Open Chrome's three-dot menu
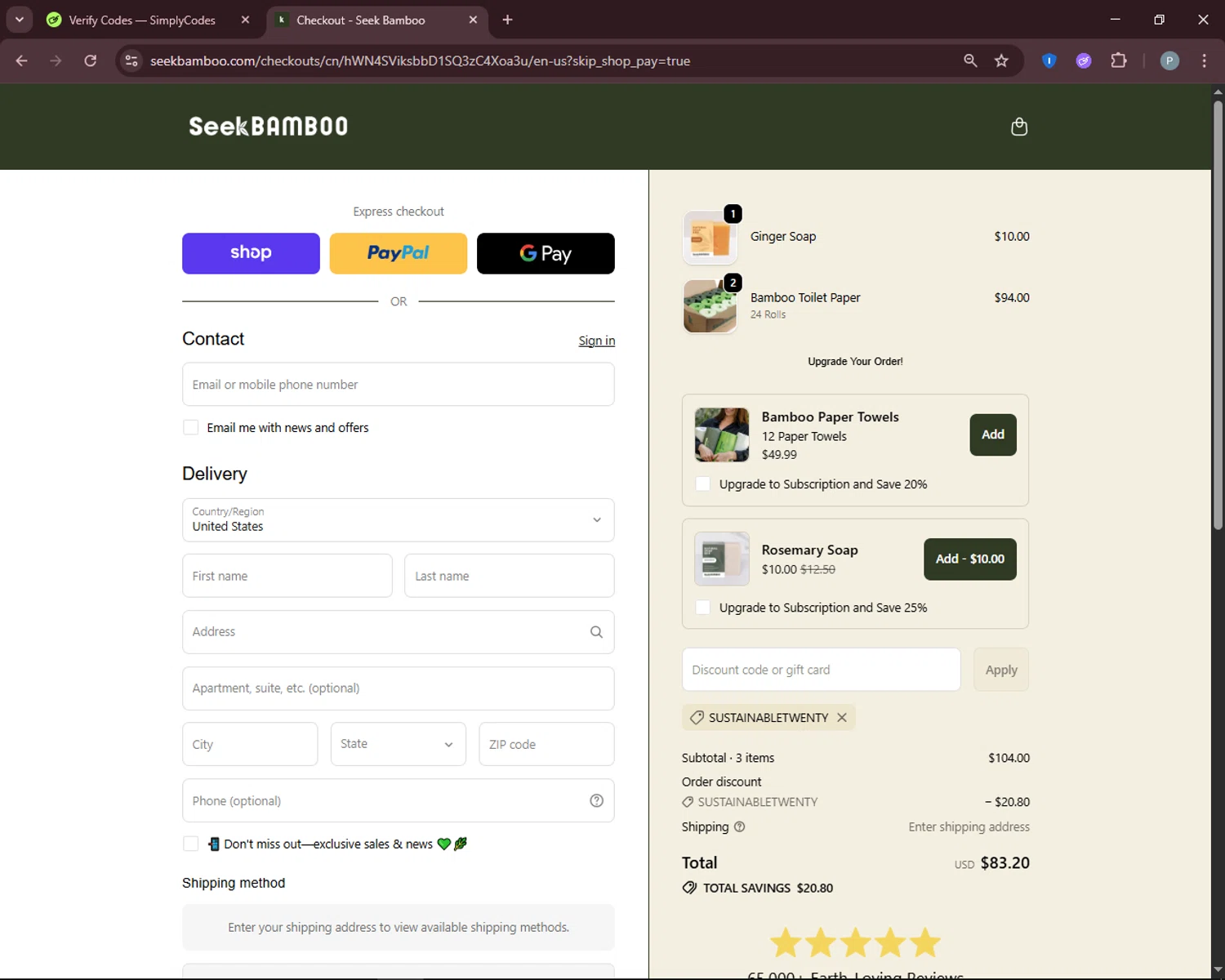1225x980 pixels. click(x=1204, y=60)
